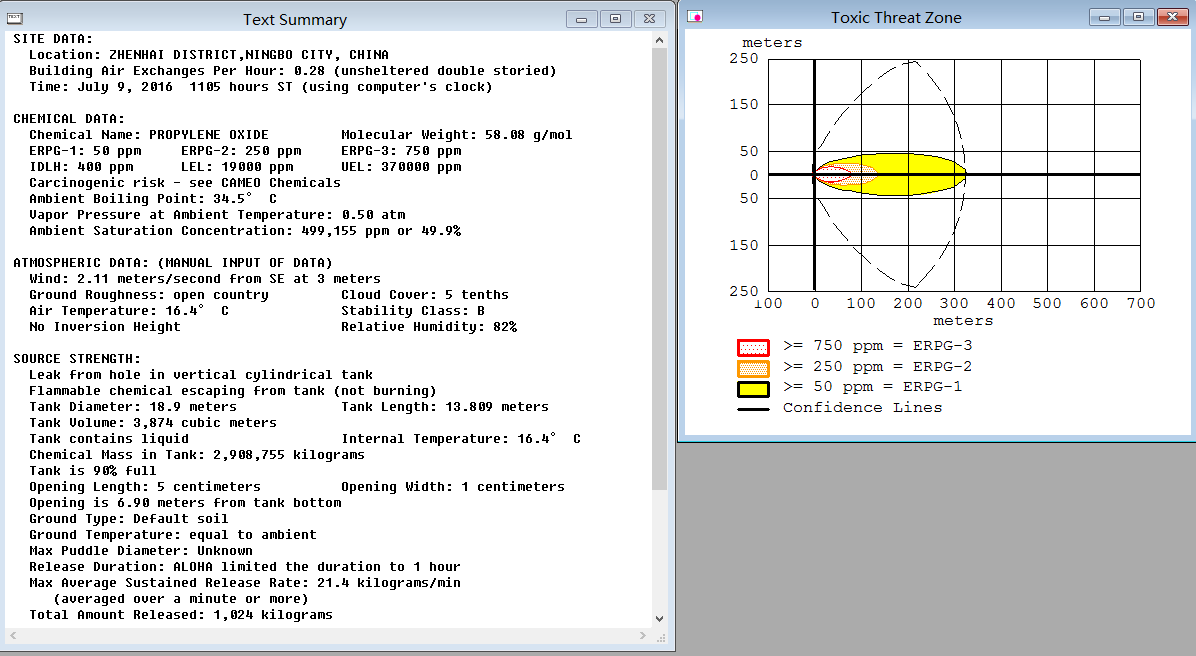Click 'Leak from hole in vertical cylindrical tank'
1196x656 pixels.
[x=201, y=375]
